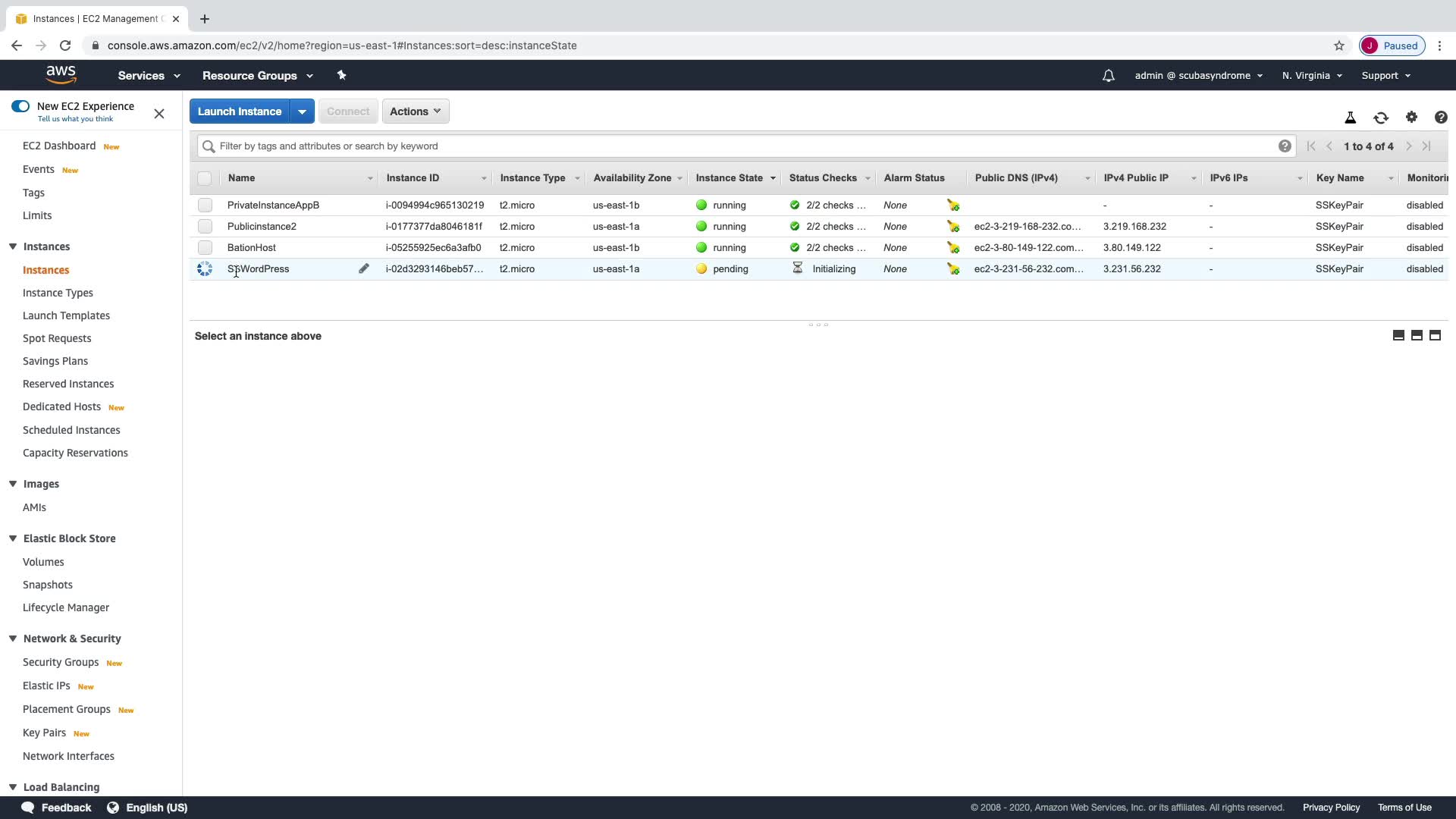Maximize the details pane layout icon

coord(1435,335)
